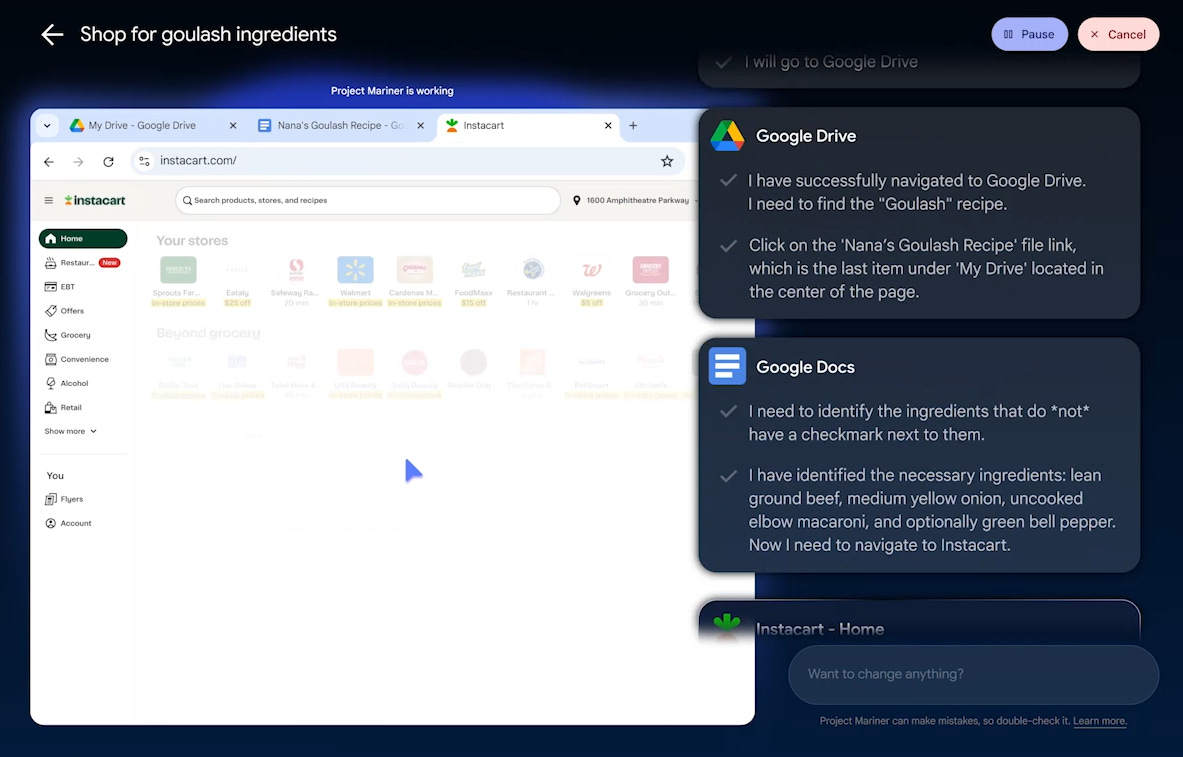This screenshot has width=1183, height=757.
Task: Click the 'Project Mariner is working' status text
Action: [x=392, y=91]
